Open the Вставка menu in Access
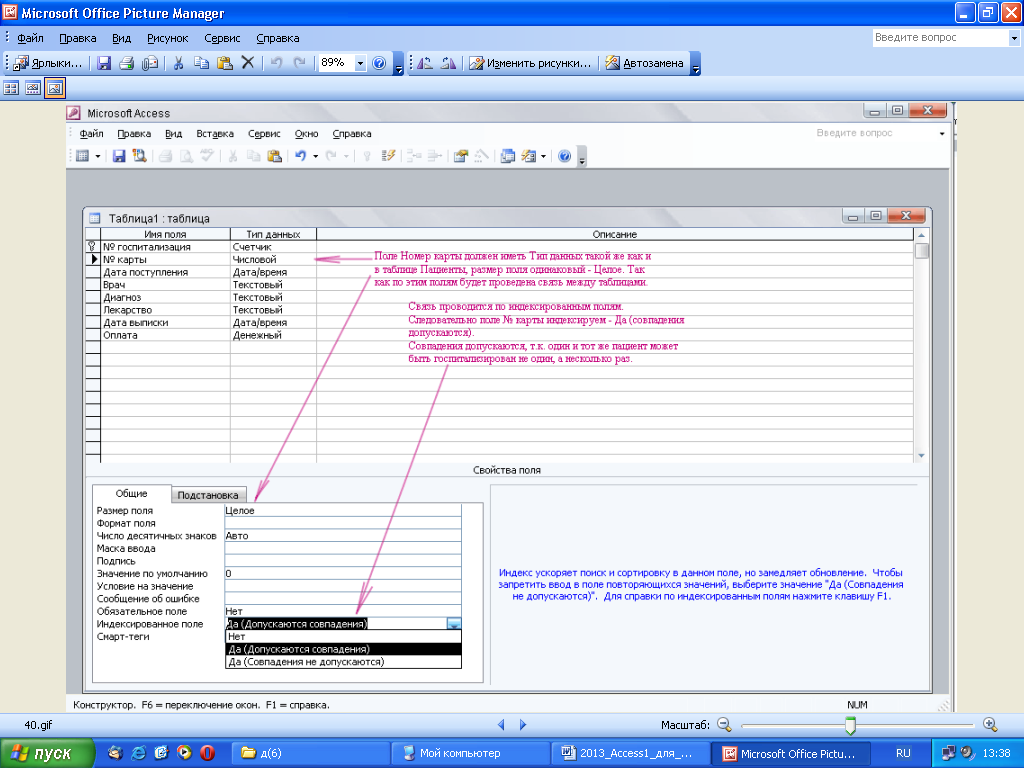This screenshot has width=1024, height=768. point(215,134)
